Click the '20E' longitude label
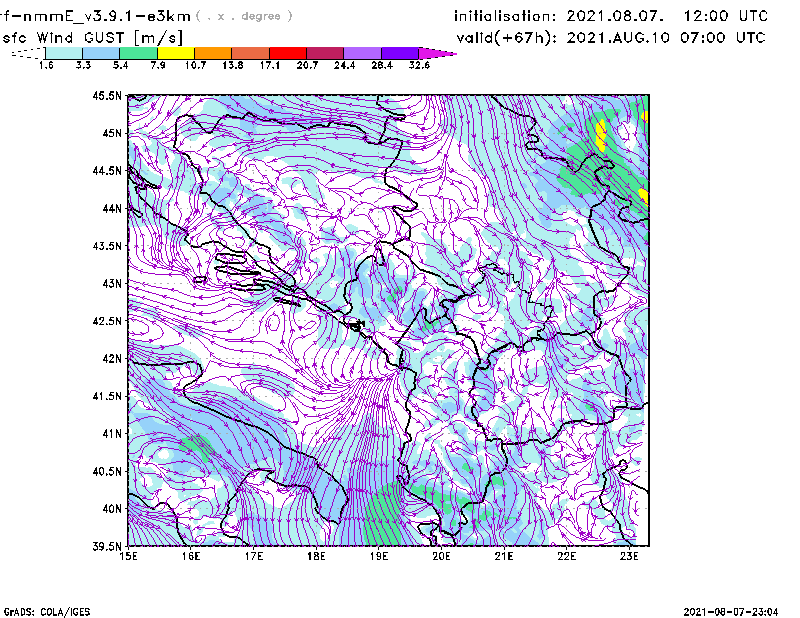 pyautogui.click(x=441, y=556)
